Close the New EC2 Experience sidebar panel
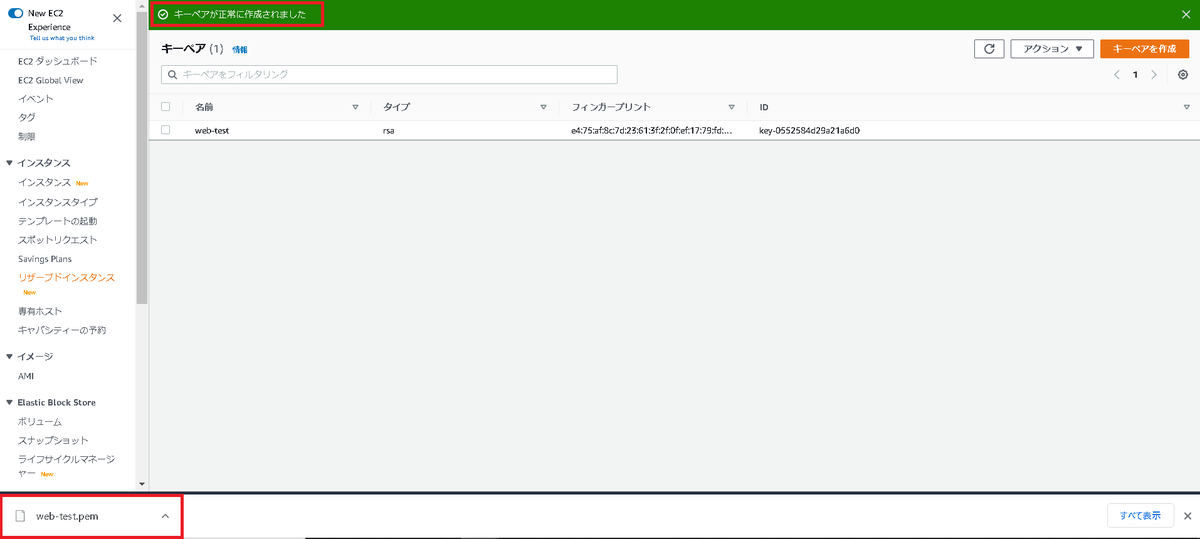The image size is (1200, 539). pyautogui.click(x=118, y=18)
